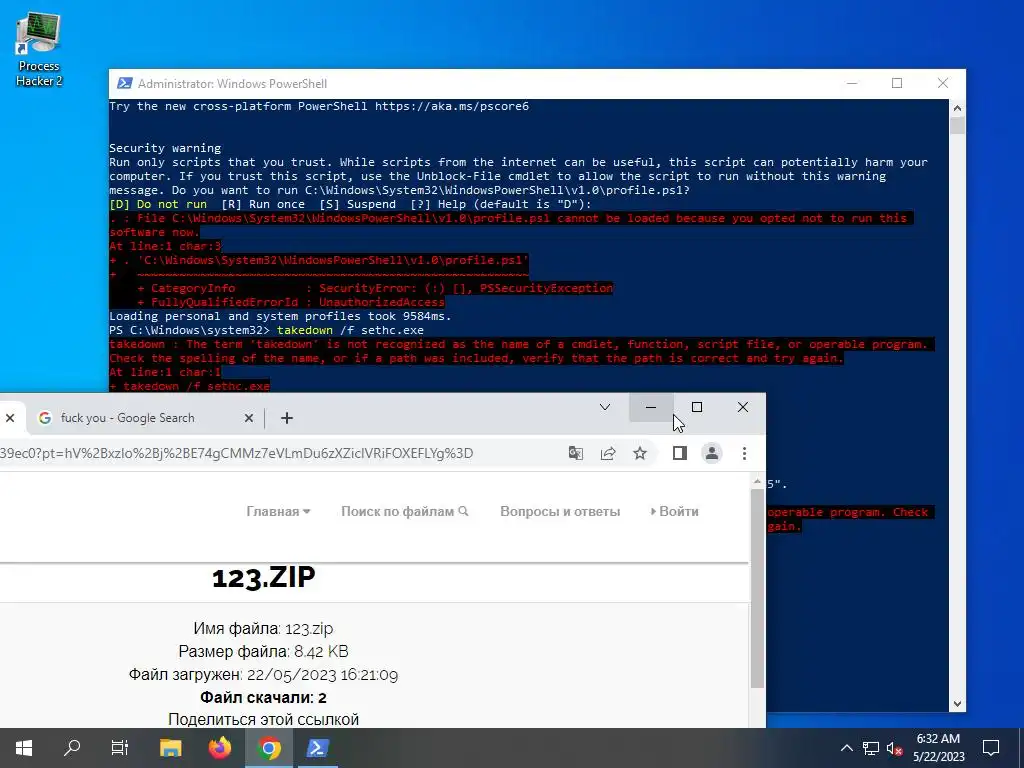This screenshot has width=1024, height=768.
Task: Click the share page icon in the address bar
Action: coord(608,453)
